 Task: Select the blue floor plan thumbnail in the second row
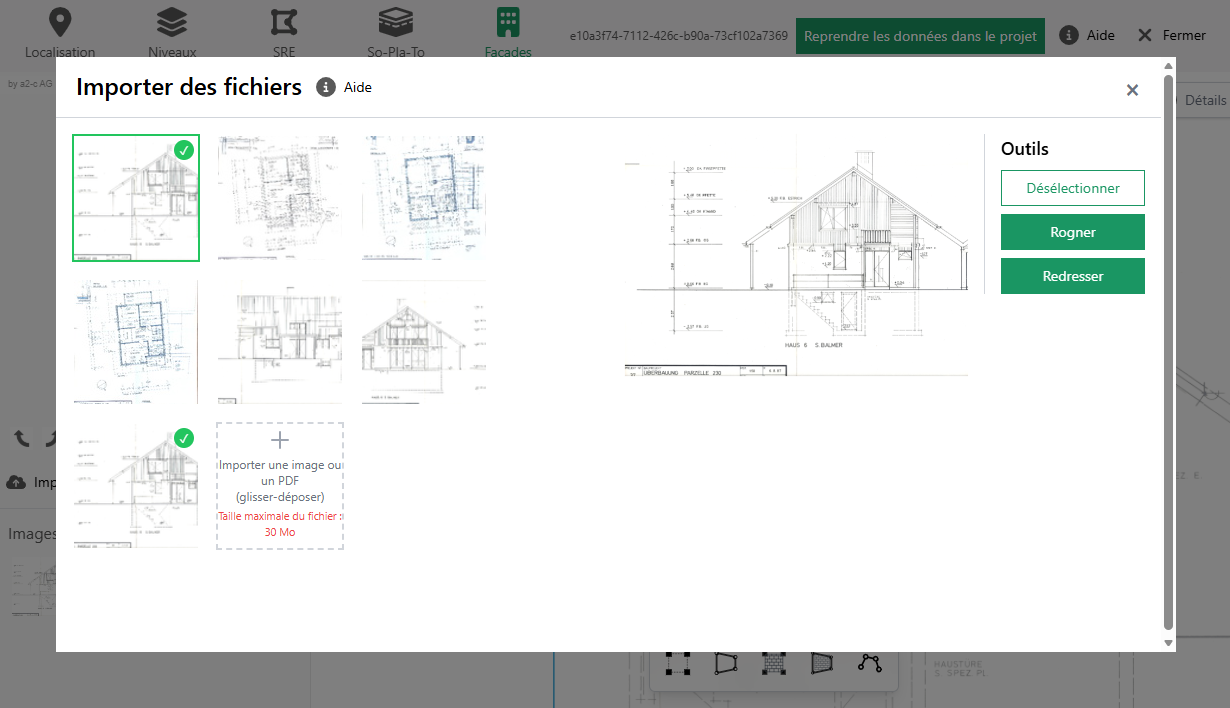pos(136,342)
